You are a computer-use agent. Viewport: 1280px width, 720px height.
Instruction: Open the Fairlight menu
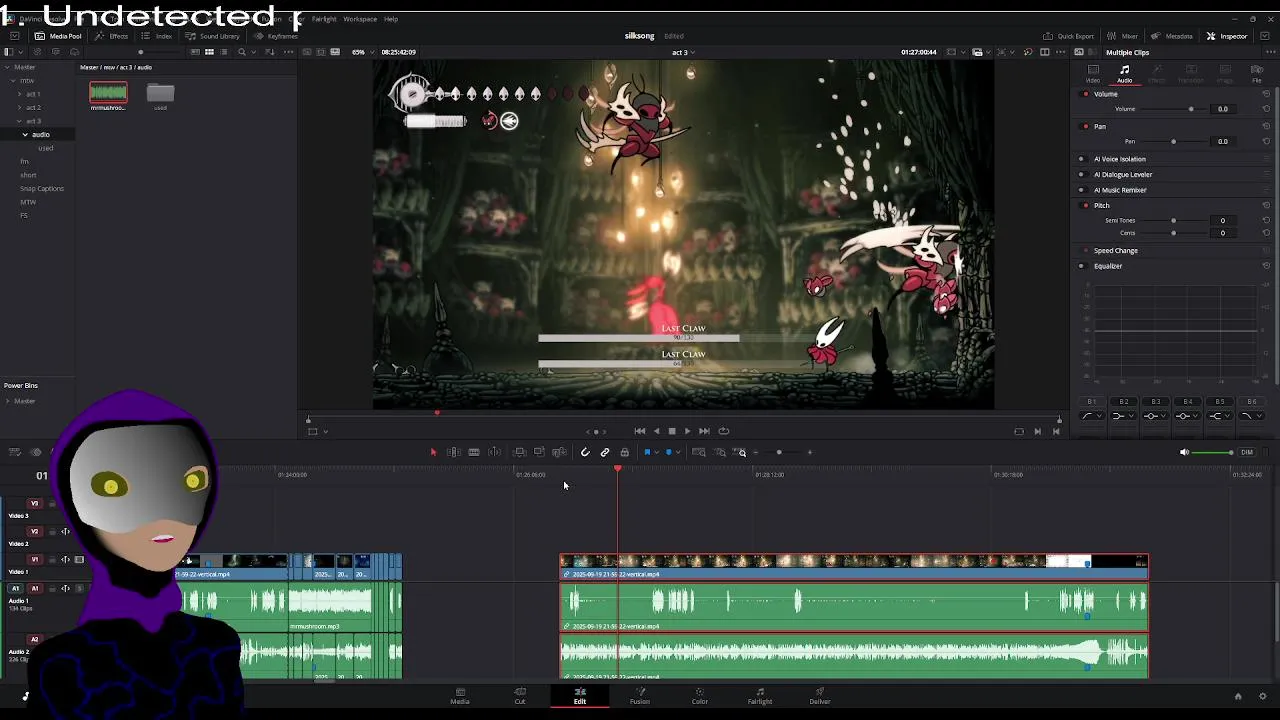324,19
